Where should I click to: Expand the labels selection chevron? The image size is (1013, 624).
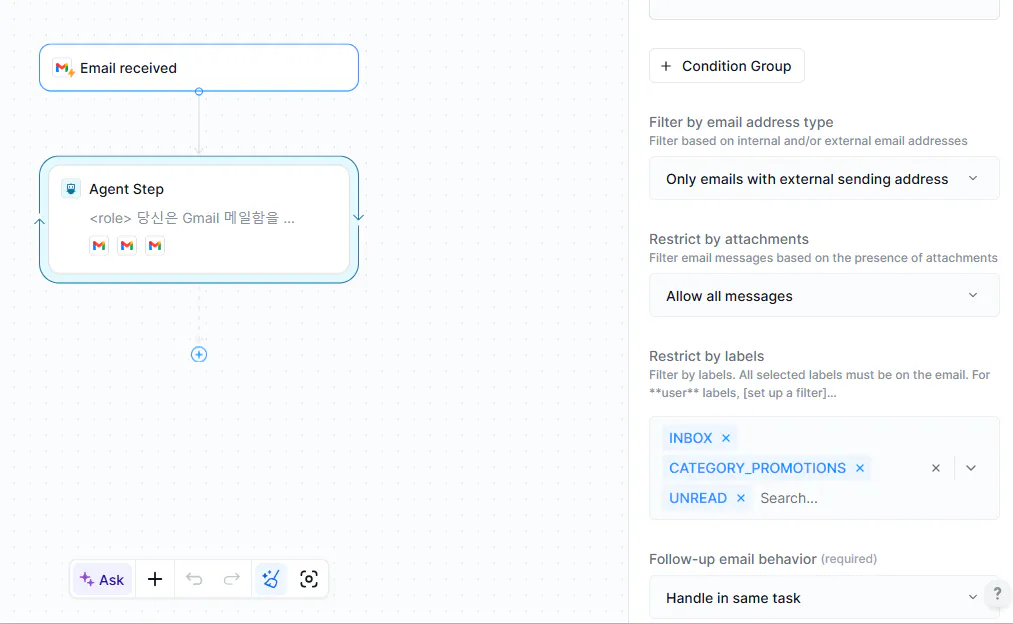tap(970, 467)
